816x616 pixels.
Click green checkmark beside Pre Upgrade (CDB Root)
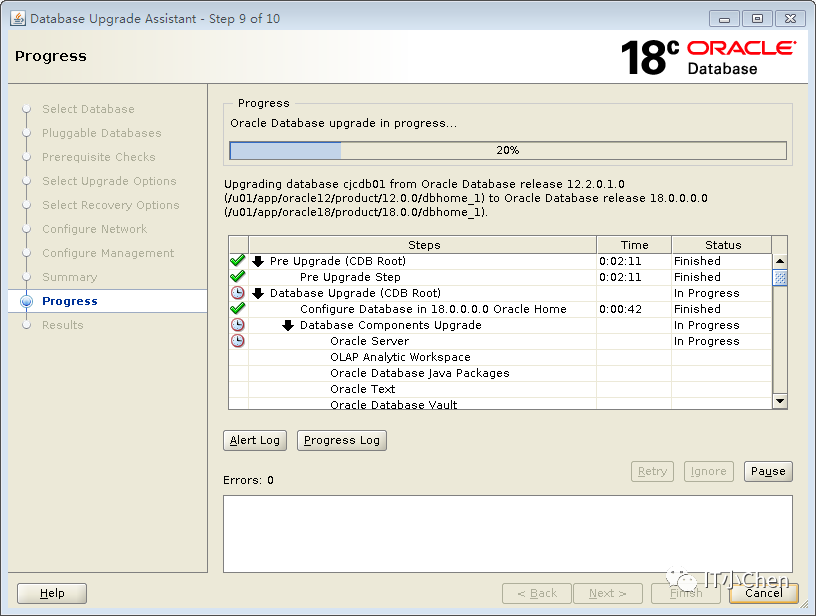(238, 261)
